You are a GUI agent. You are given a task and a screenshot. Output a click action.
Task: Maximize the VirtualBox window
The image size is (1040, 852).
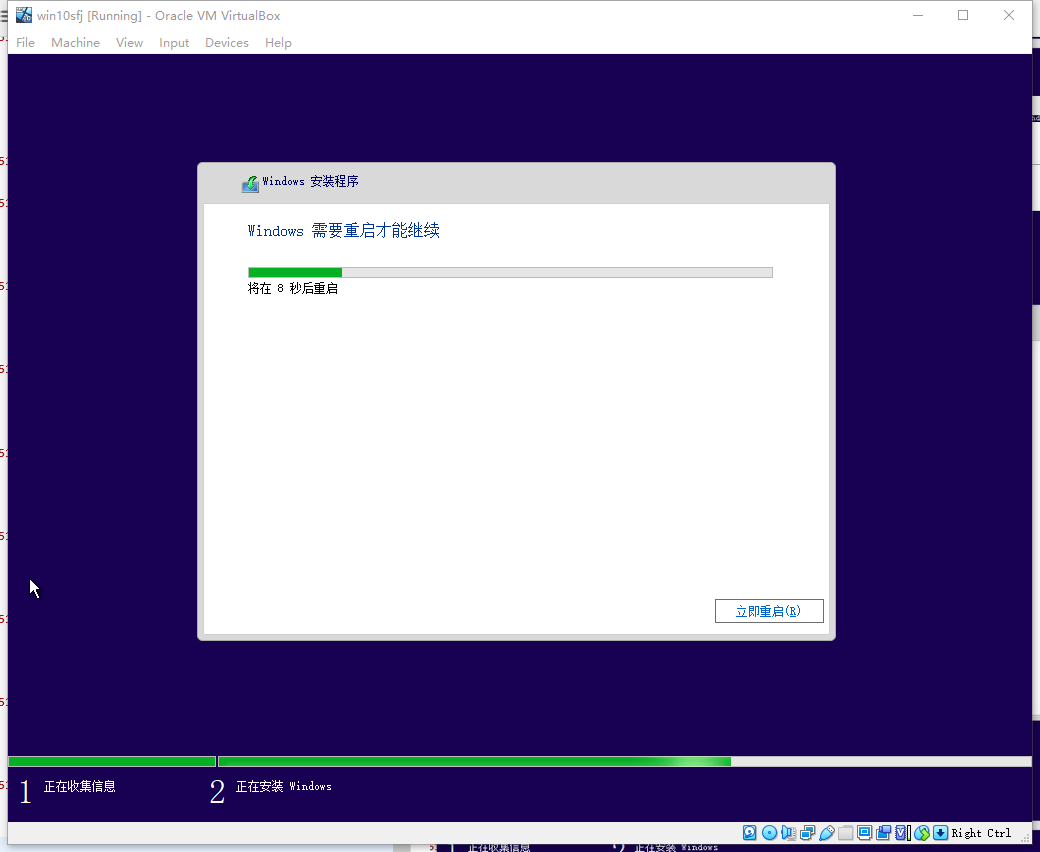click(x=963, y=15)
